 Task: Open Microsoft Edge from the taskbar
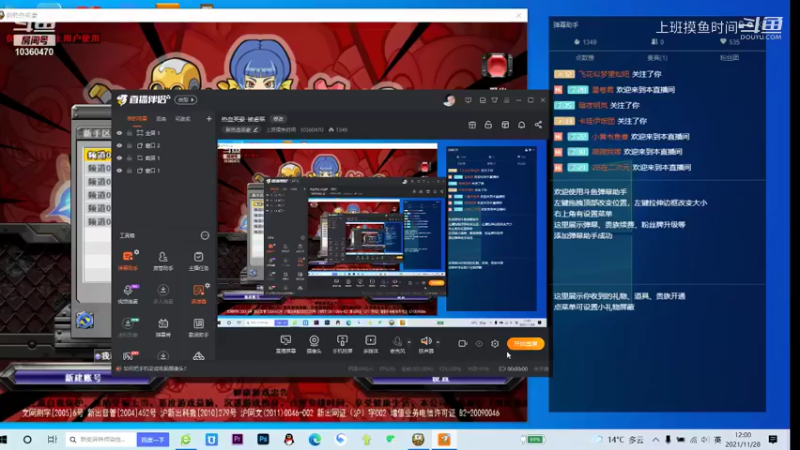pos(315,439)
